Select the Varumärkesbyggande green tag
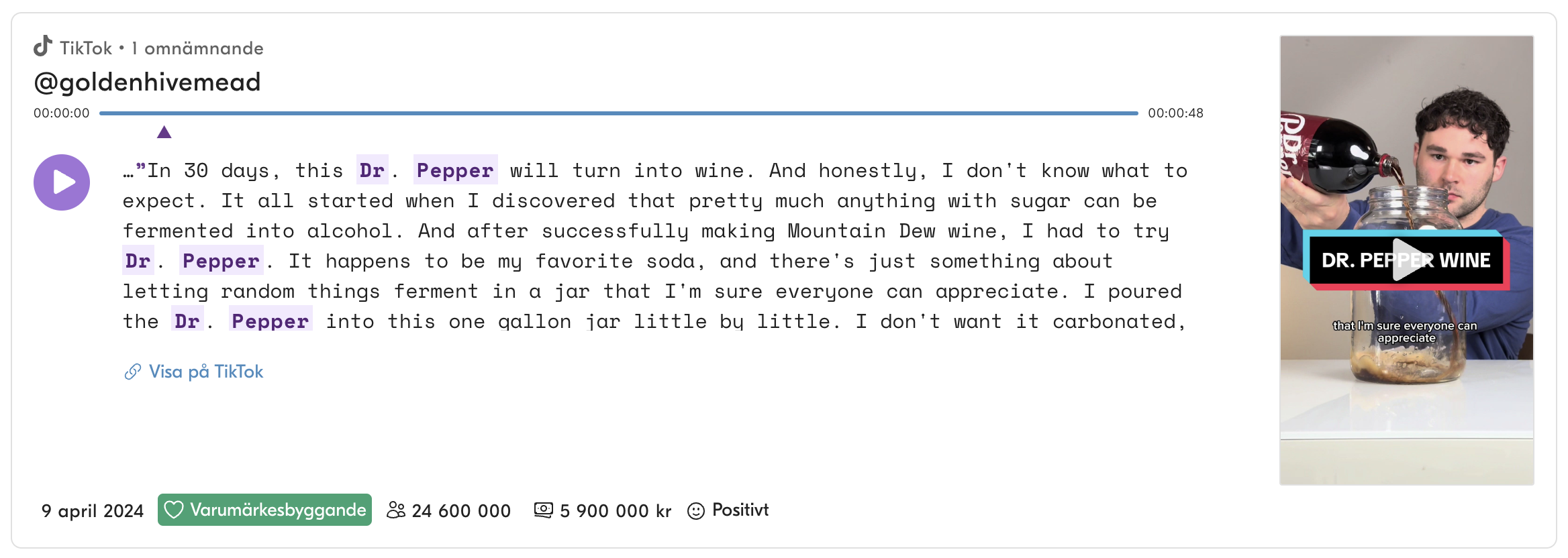 point(264,510)
